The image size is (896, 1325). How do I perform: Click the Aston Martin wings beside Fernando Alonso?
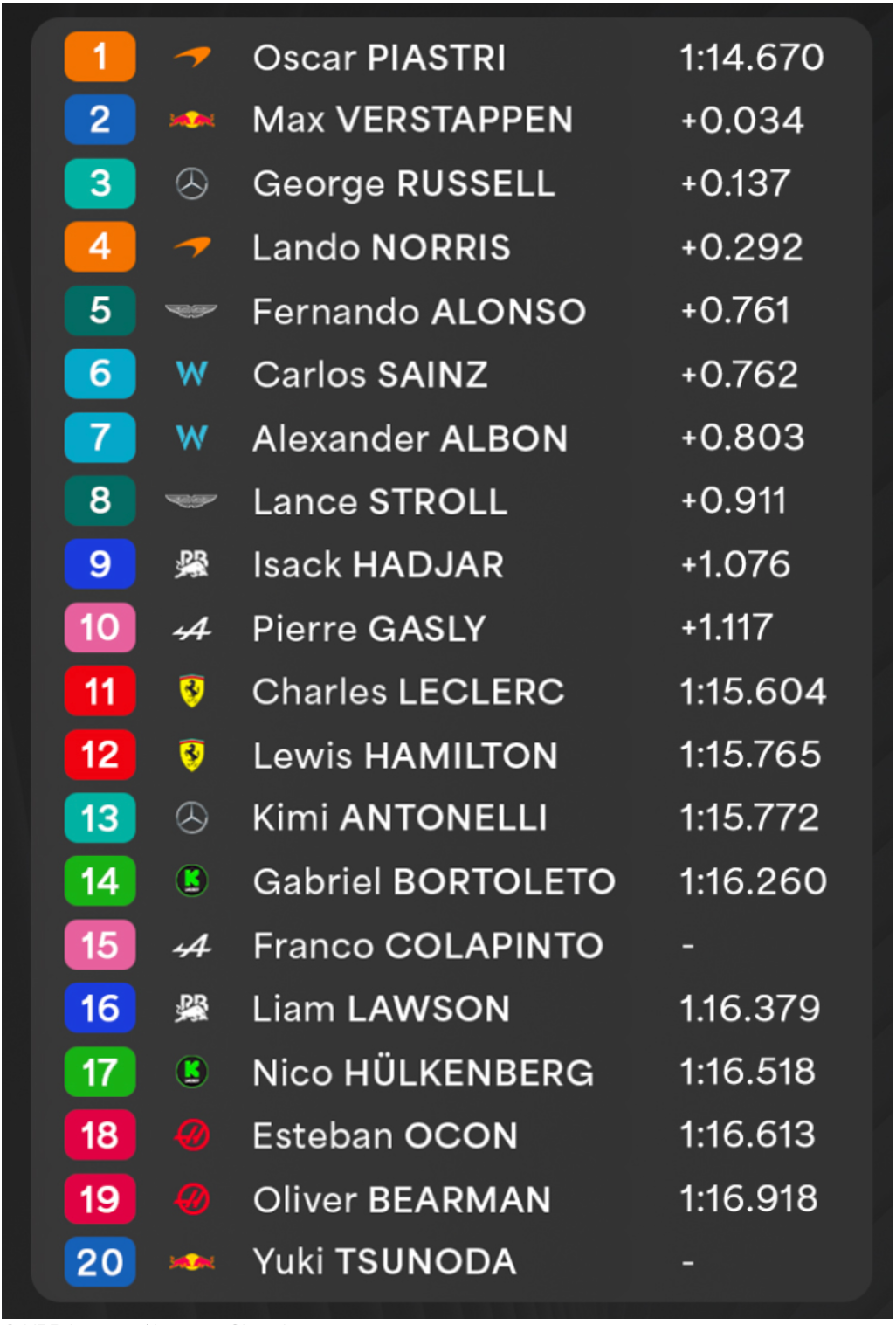point(191,310)
